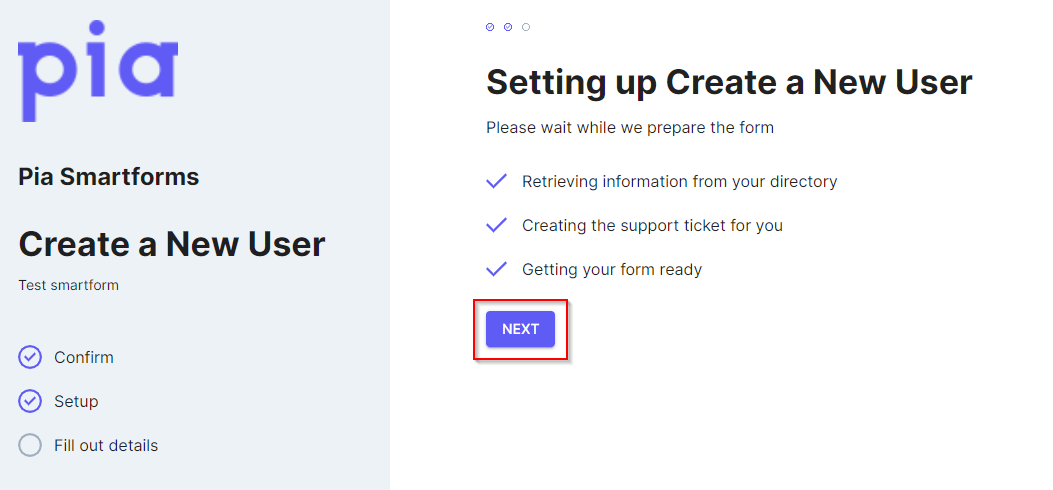The height and width of the screenshot is (490, 1053).
Task: Click checkmark beside Getting your form ready
Action: 496,269
